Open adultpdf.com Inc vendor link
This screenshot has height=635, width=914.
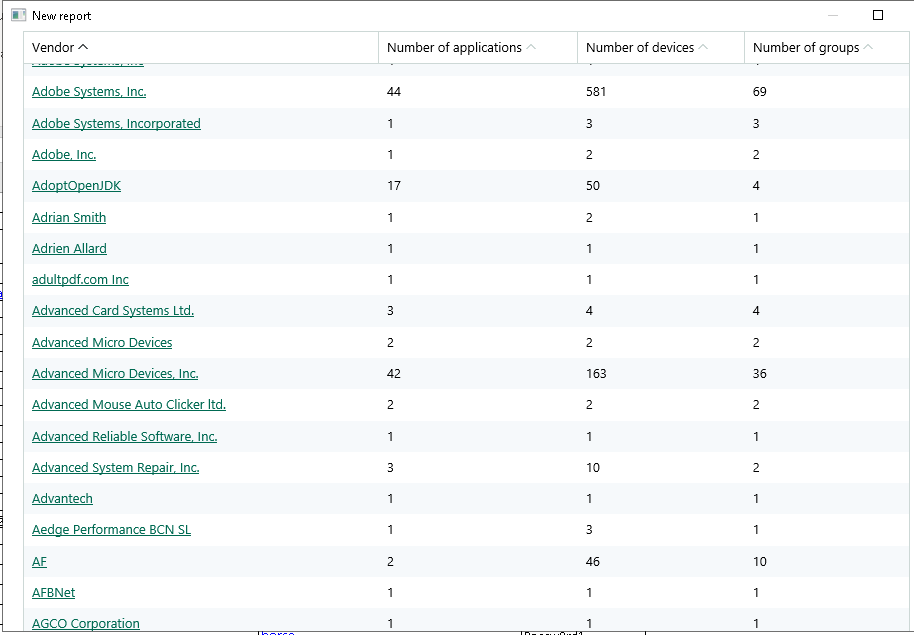(80, 279)
